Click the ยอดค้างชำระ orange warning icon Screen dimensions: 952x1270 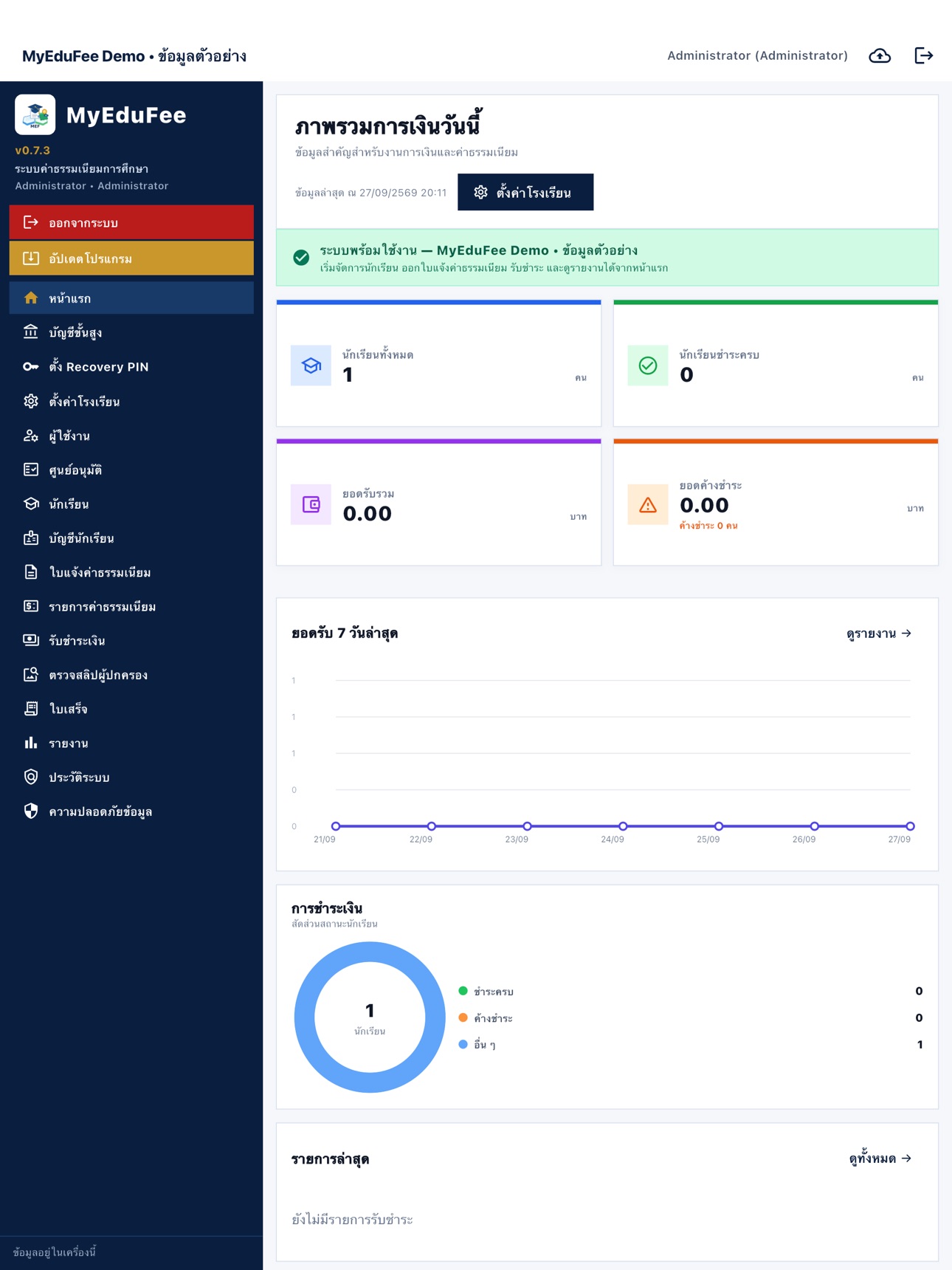point(648,504)
